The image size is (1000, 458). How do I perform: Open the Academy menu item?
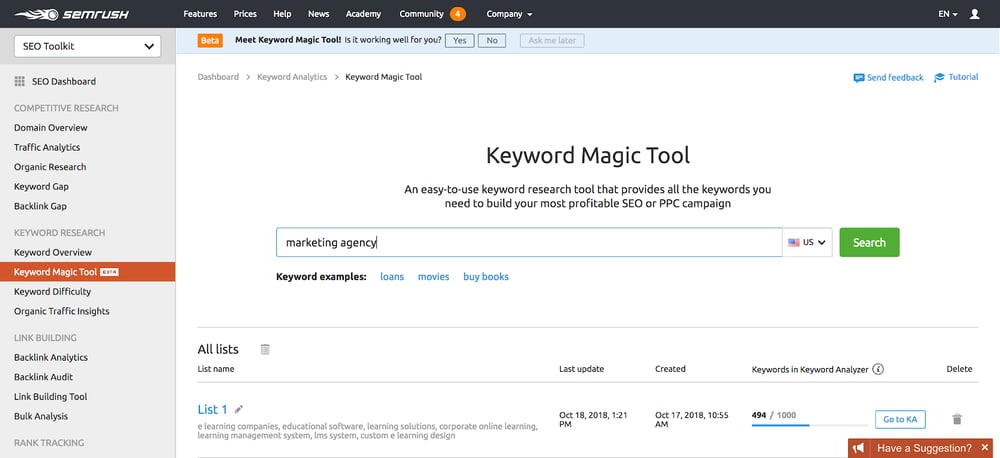pos(363,14)
